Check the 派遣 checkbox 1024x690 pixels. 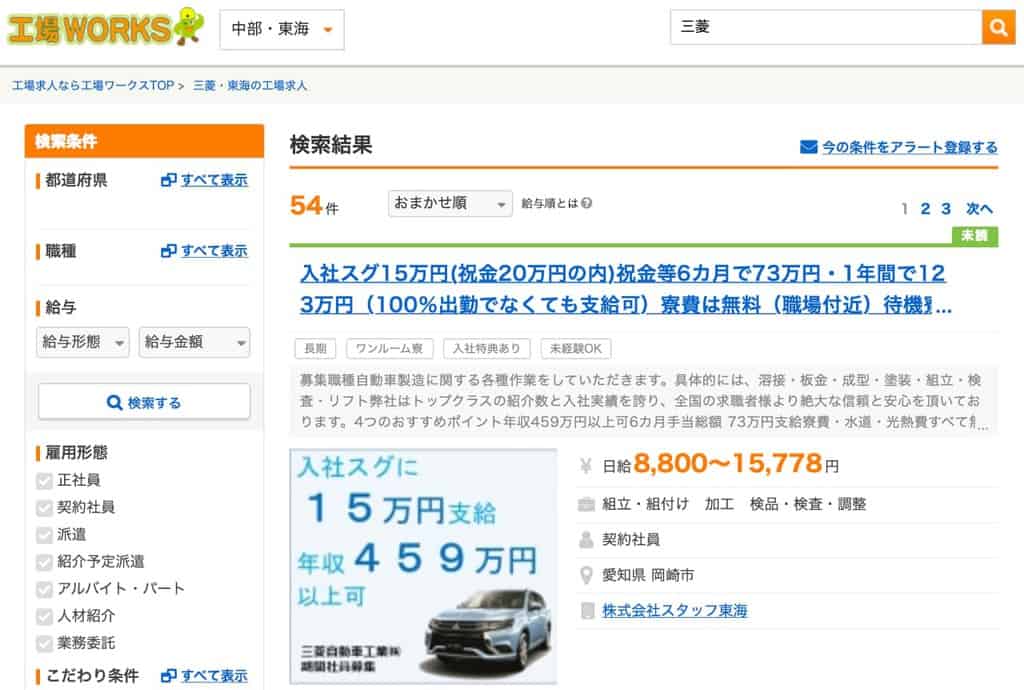click(x=44, y=535)
